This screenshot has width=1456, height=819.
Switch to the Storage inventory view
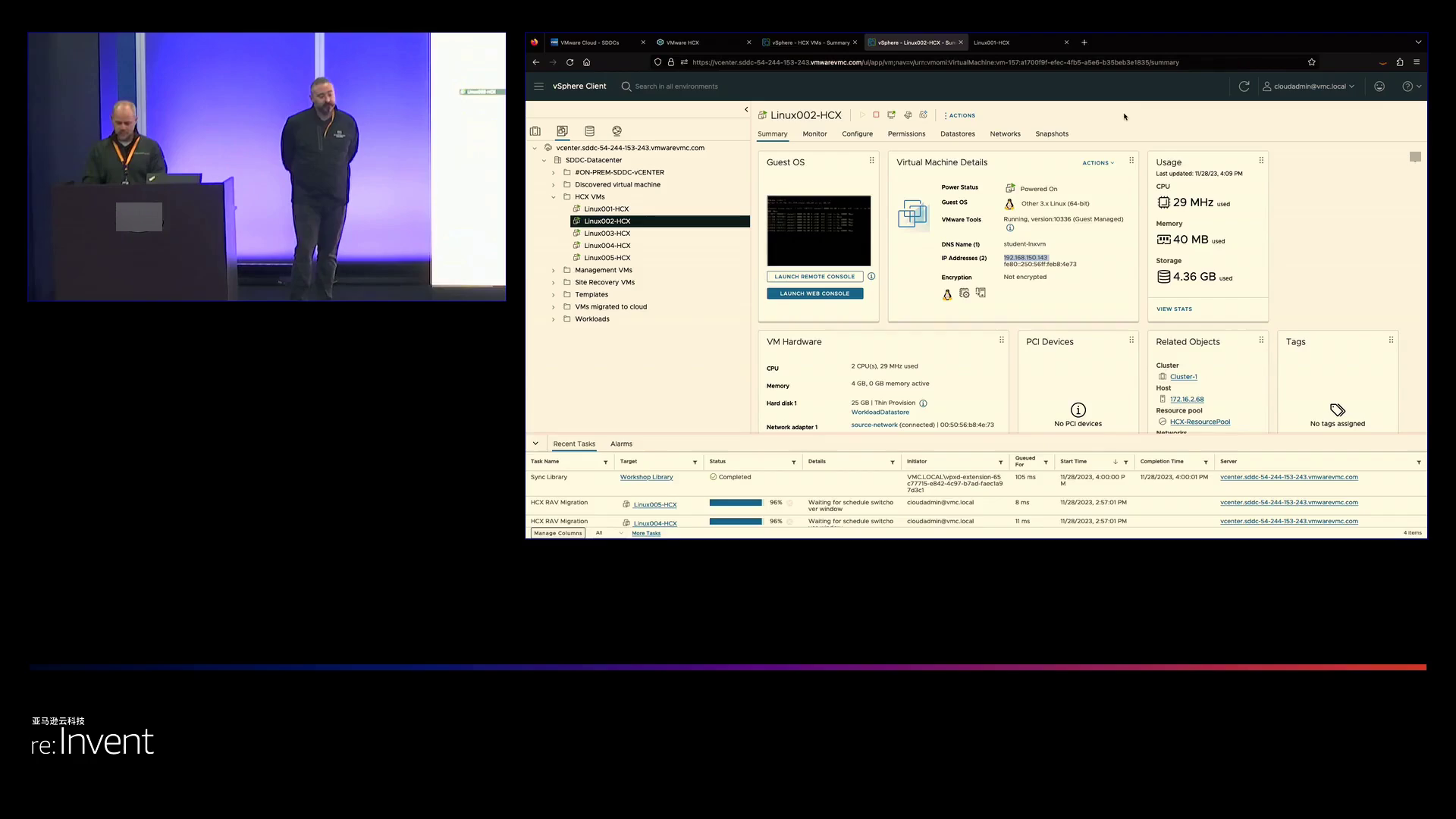(589, 131)
